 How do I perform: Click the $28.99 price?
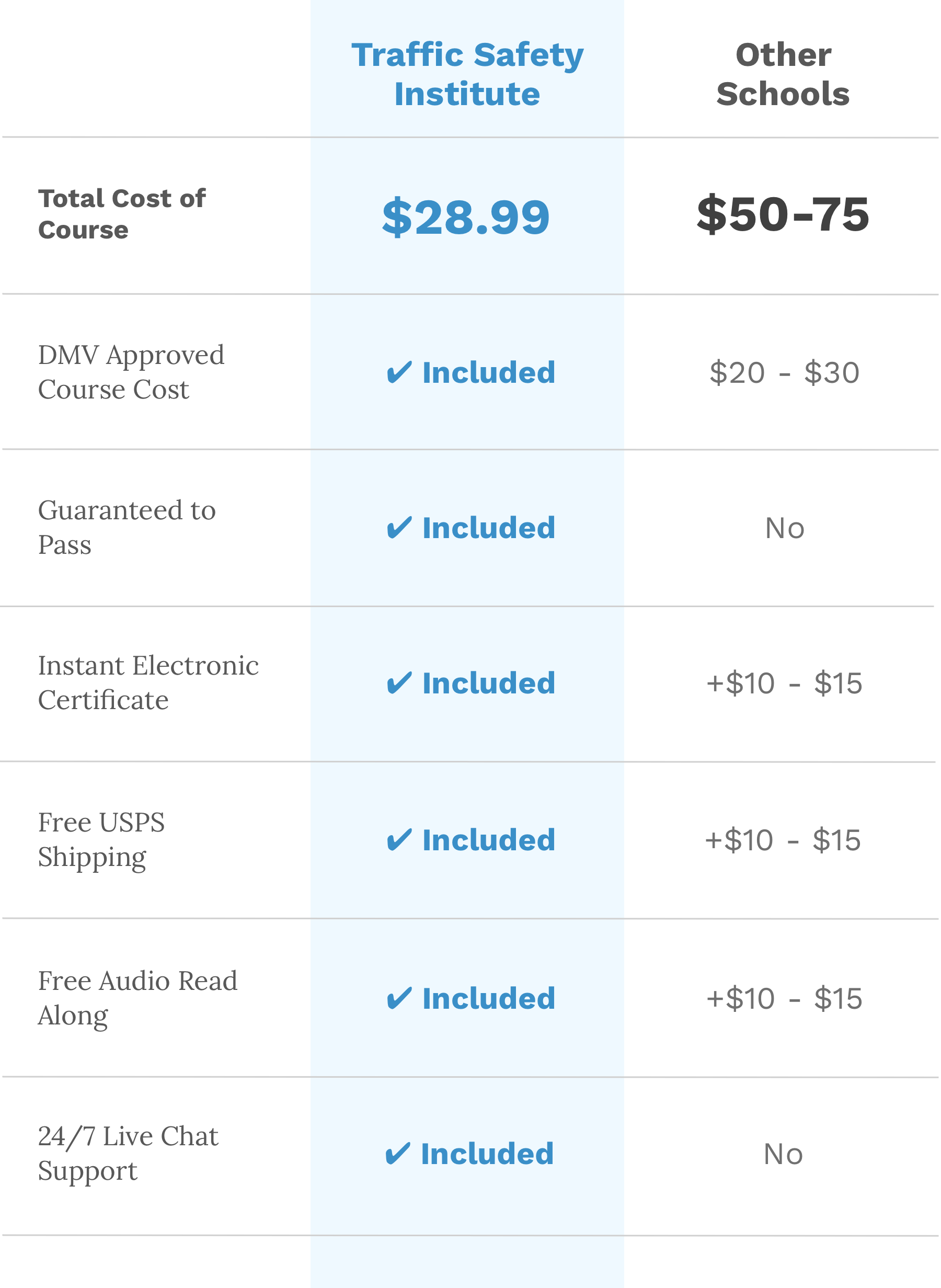[x=466, y=217]
